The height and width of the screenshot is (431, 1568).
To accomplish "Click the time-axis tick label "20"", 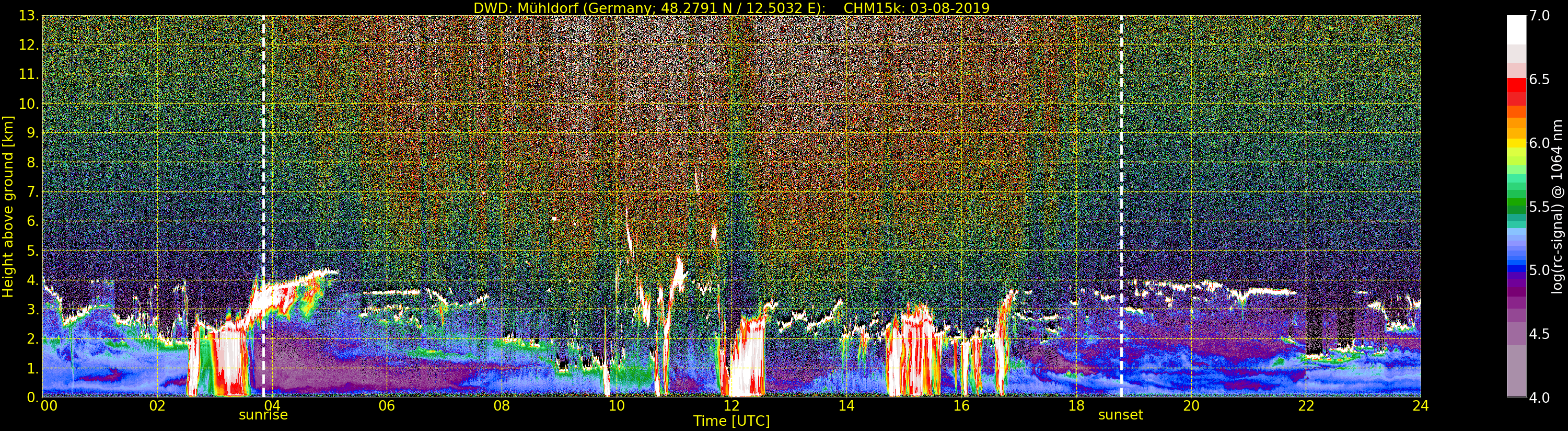I will click(1191, 405).
